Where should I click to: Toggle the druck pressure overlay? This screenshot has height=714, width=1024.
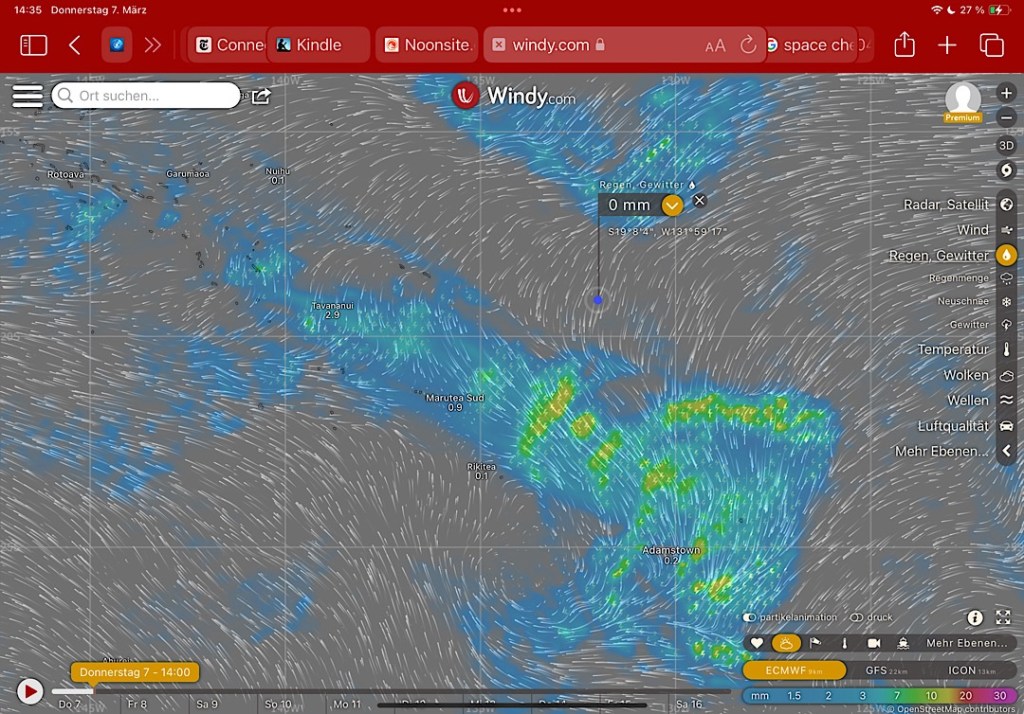[856, 618]
